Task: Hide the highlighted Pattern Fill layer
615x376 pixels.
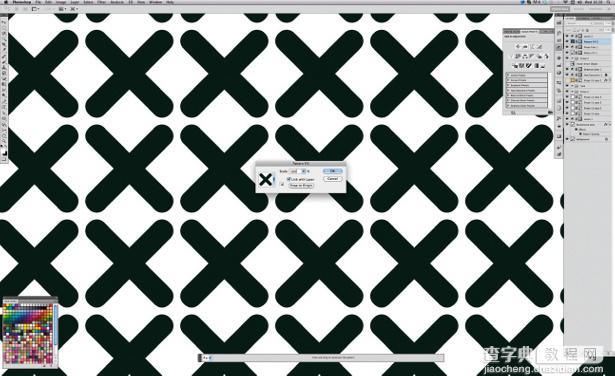Action: [x=567, y=41]
